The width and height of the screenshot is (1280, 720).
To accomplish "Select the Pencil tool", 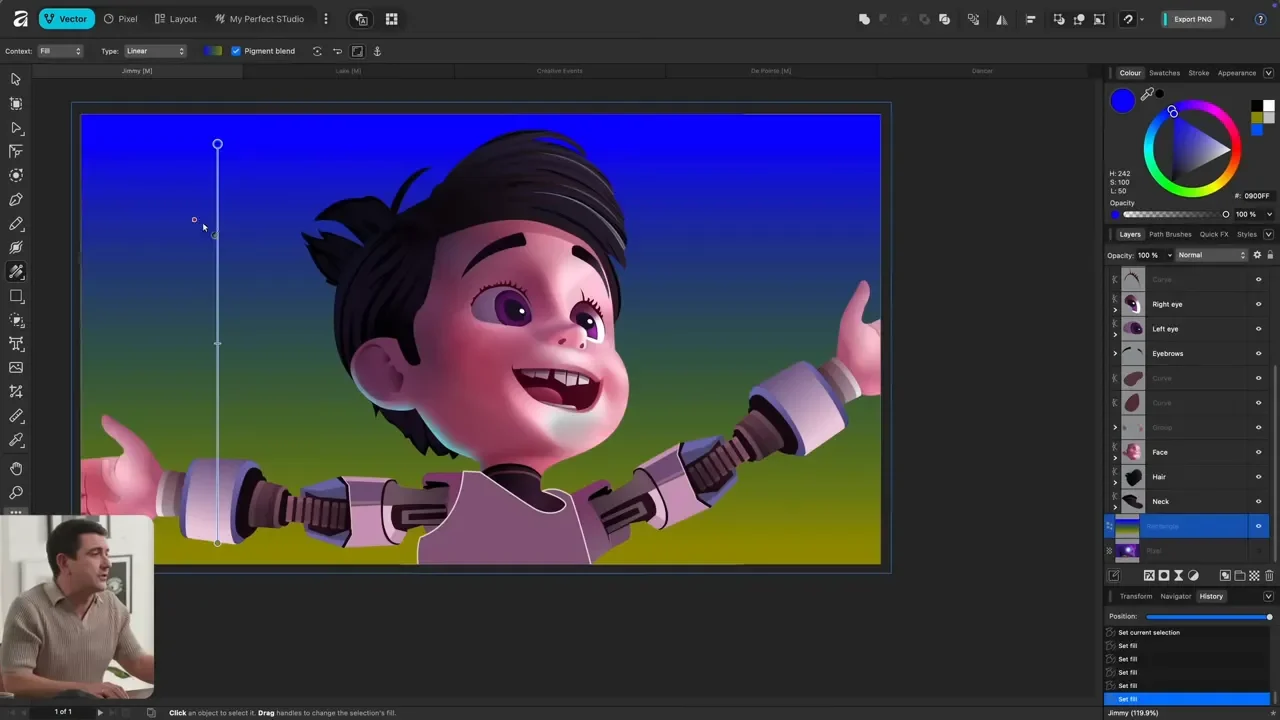I will [16, 224].
